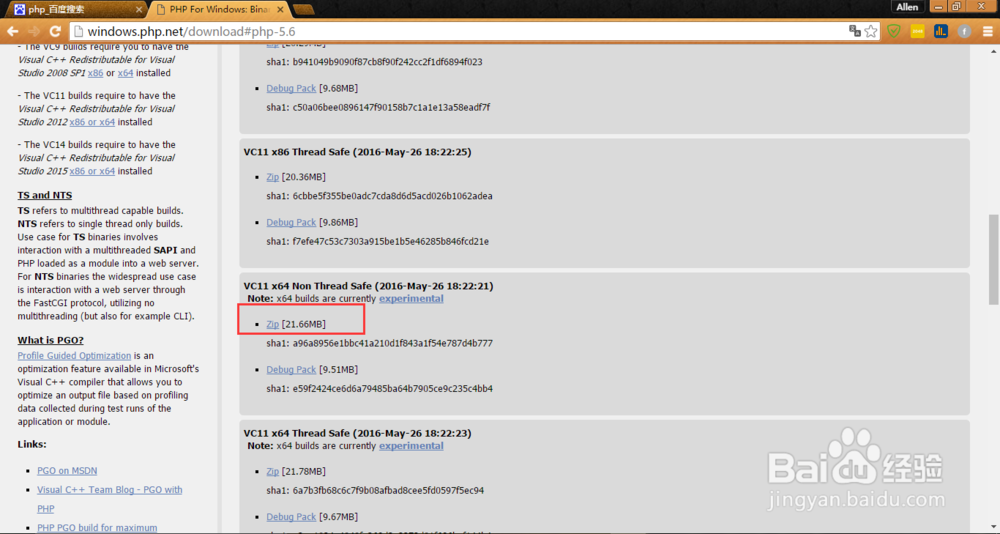This screenshot has width=1000, height=534.
Task: Open the green shield extension icon
Action: click(893, 31)
